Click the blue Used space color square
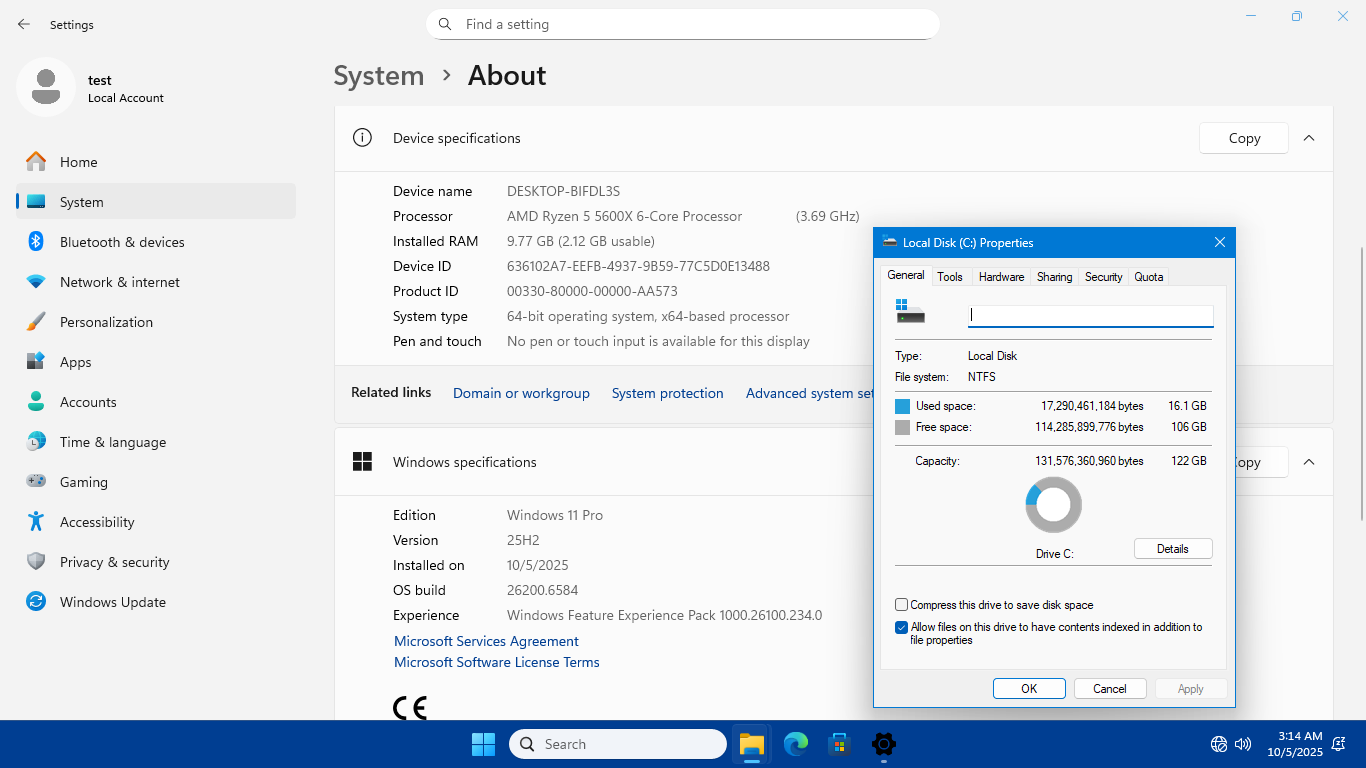 903,406
